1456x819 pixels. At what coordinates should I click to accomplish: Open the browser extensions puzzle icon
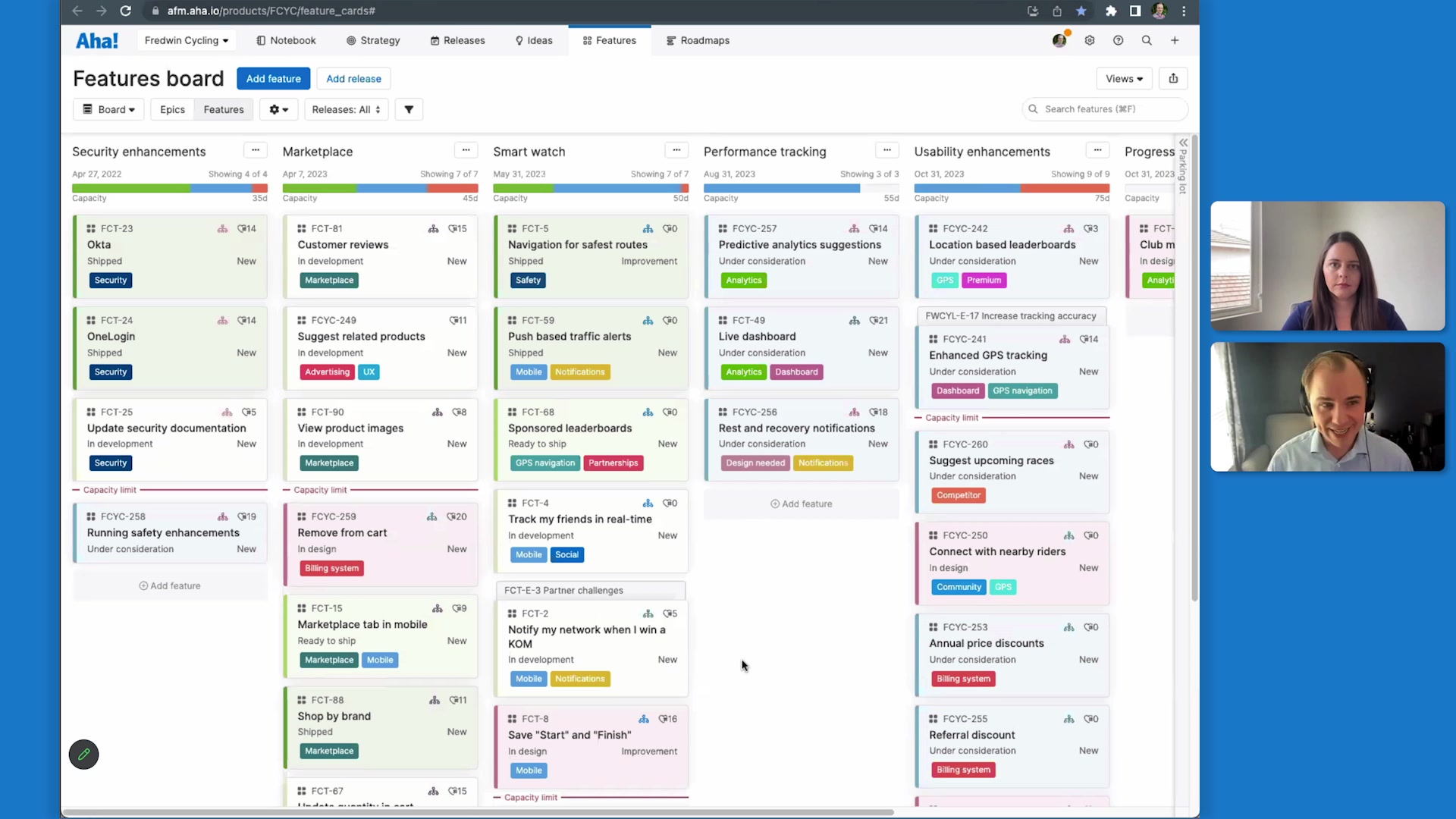1111,11
